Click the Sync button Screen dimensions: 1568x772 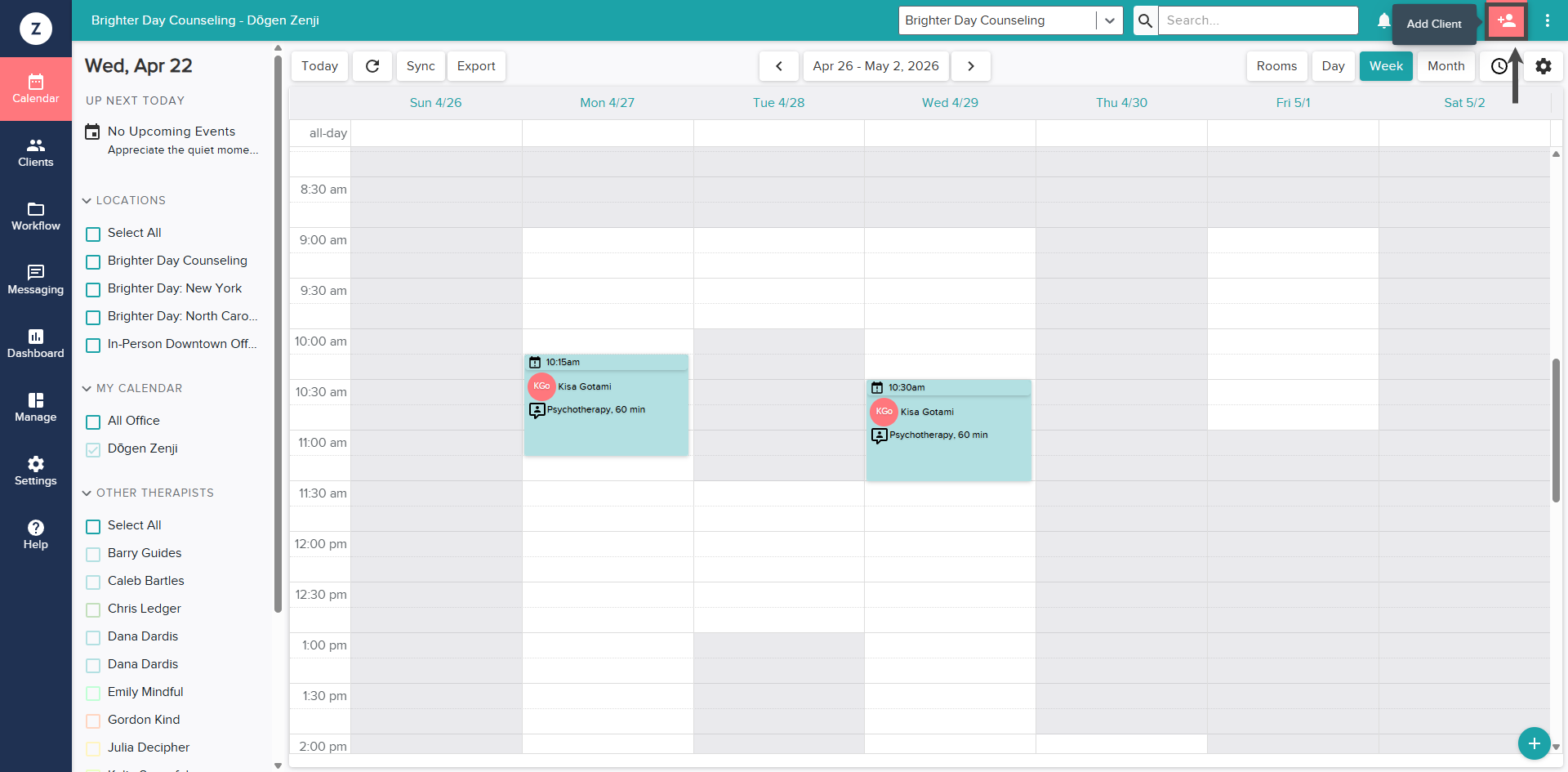[421, 66]
